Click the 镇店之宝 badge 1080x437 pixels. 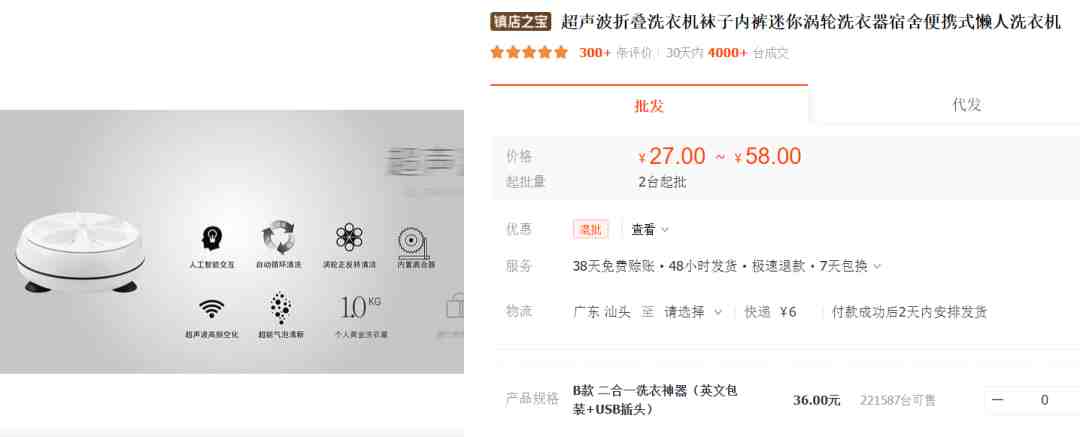tap(521, 21)
